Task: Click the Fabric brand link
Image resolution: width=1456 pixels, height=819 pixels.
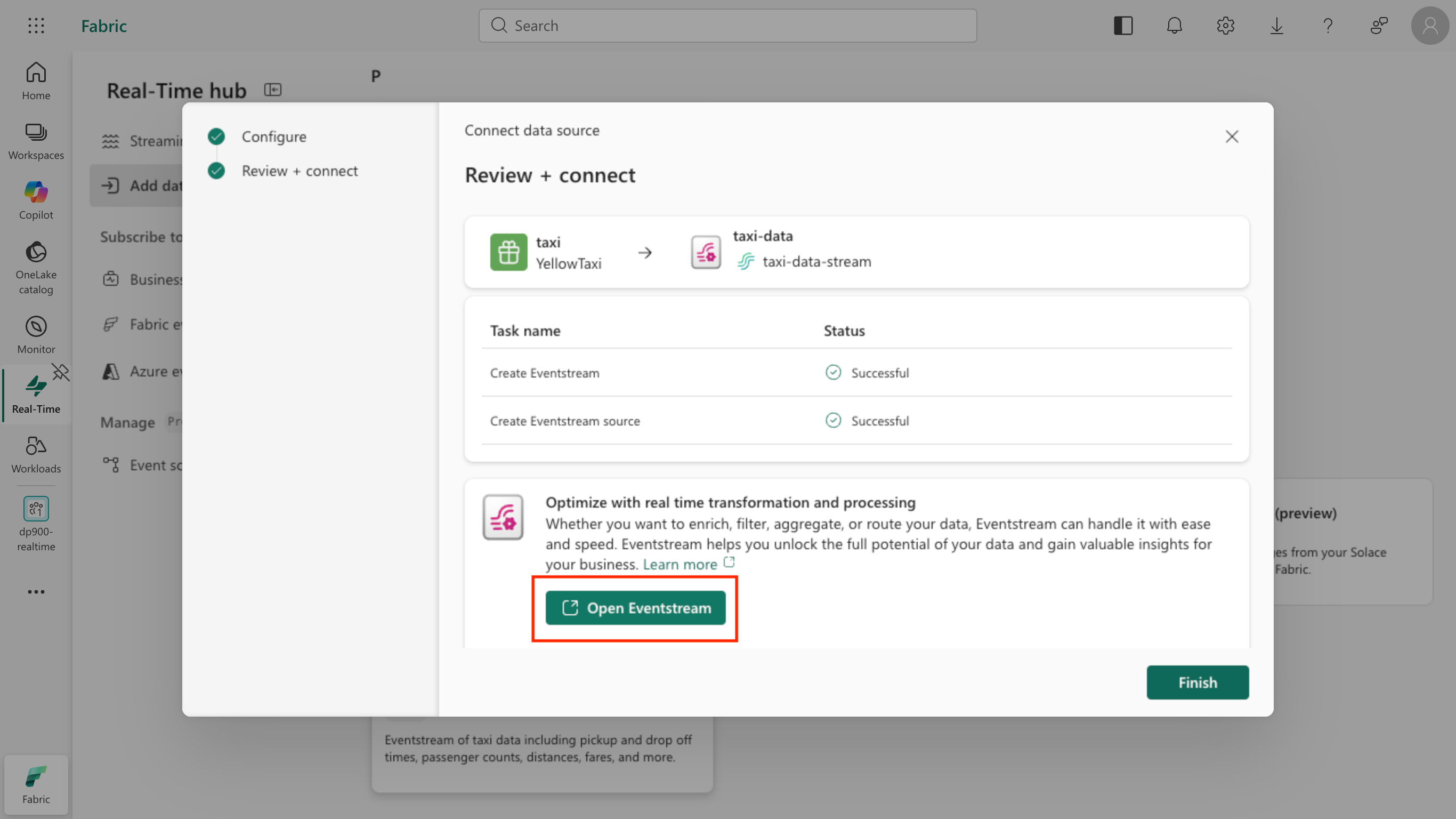Action: click(104, 26)
